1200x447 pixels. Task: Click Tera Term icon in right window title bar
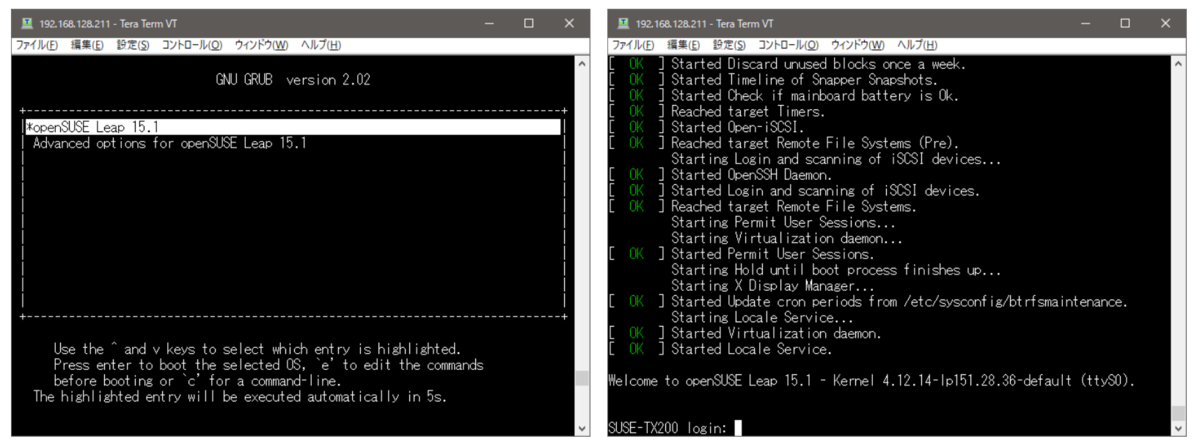(624, 23)
